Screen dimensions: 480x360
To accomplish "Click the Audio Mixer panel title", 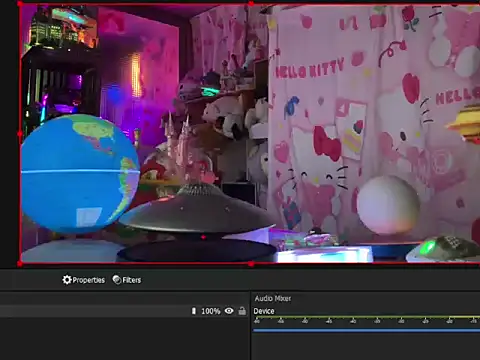I will tap(273, 298).
